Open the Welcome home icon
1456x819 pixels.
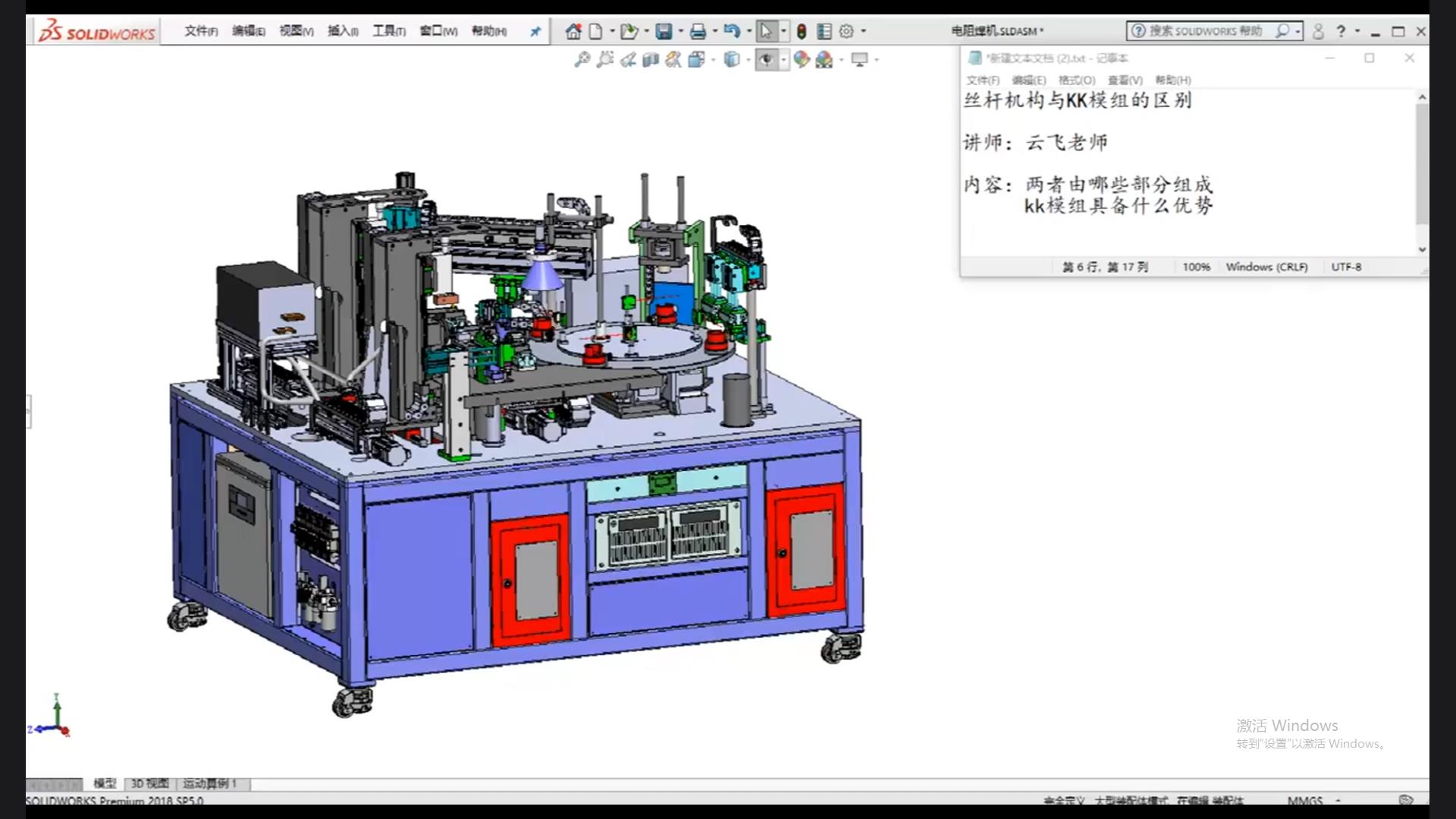pos(573,31)
